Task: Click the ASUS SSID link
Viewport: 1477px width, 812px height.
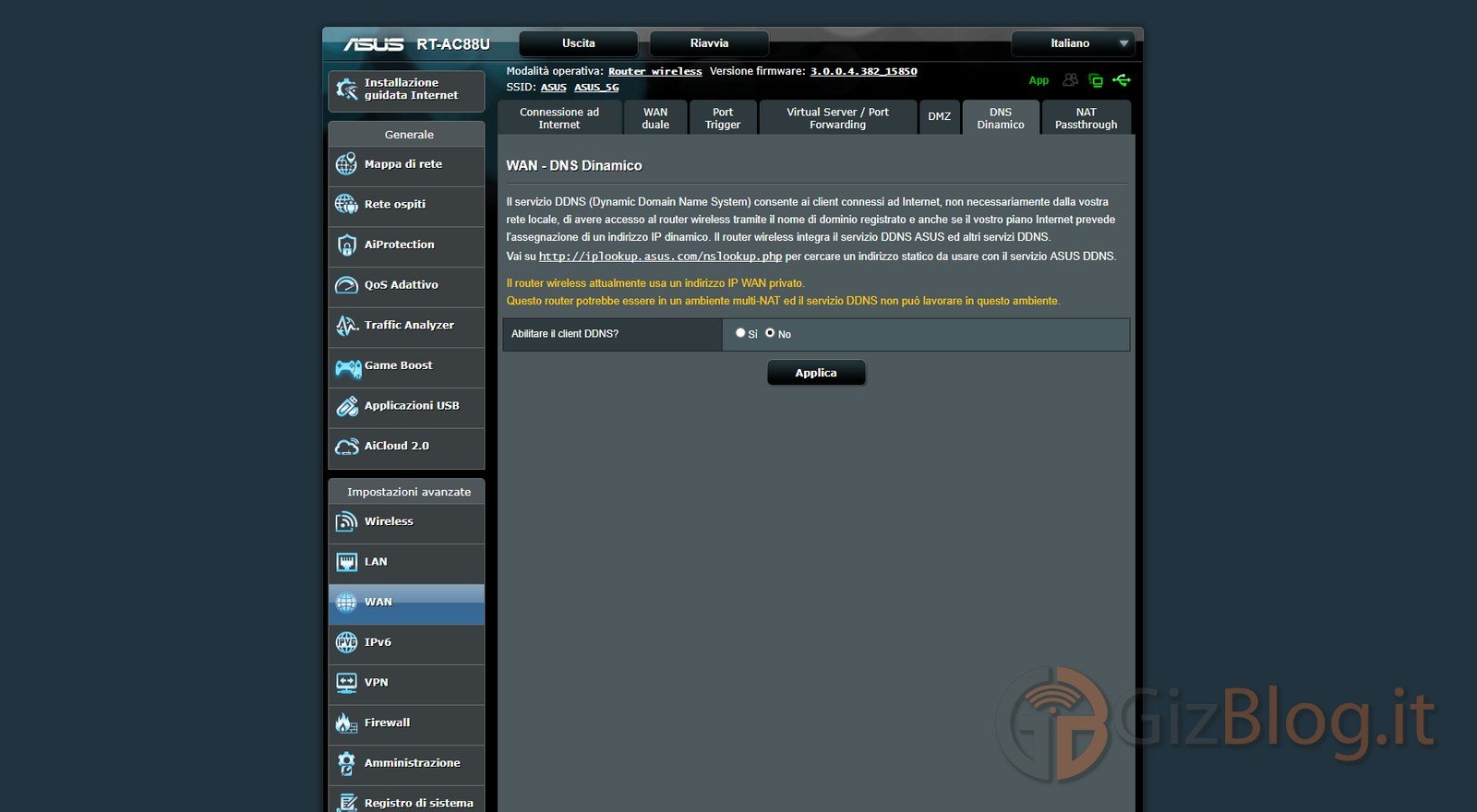Action: coord(554,88)
